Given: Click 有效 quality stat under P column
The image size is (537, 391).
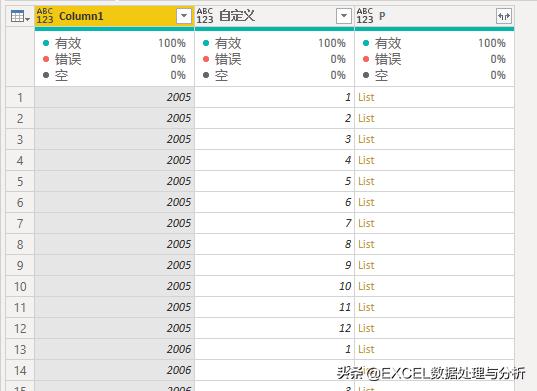Looking at the screenshot, I should click(x=434, y=43).
